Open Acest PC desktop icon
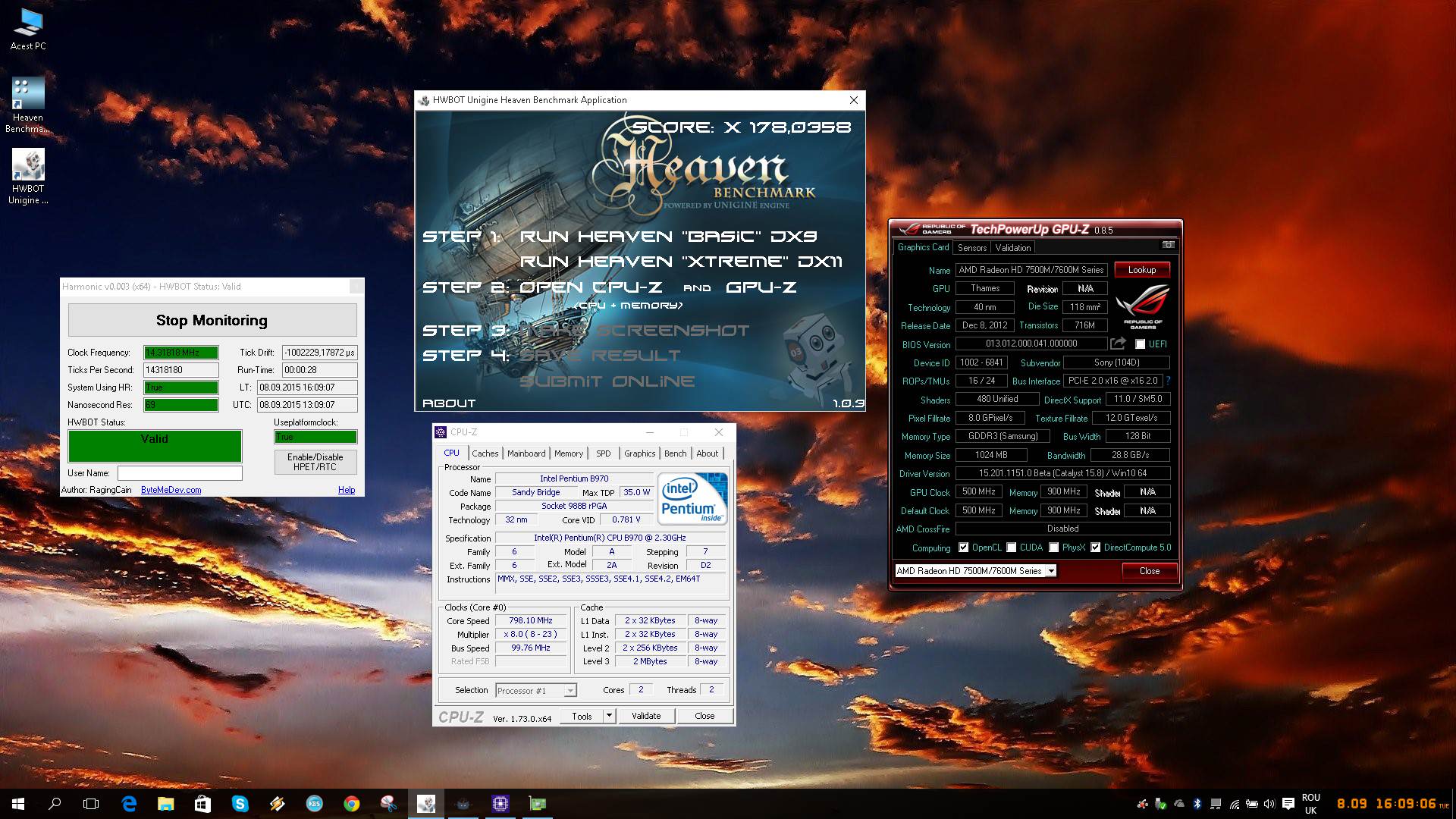The width and height of the screenshot is (1456, 819). tap(28, 30)
